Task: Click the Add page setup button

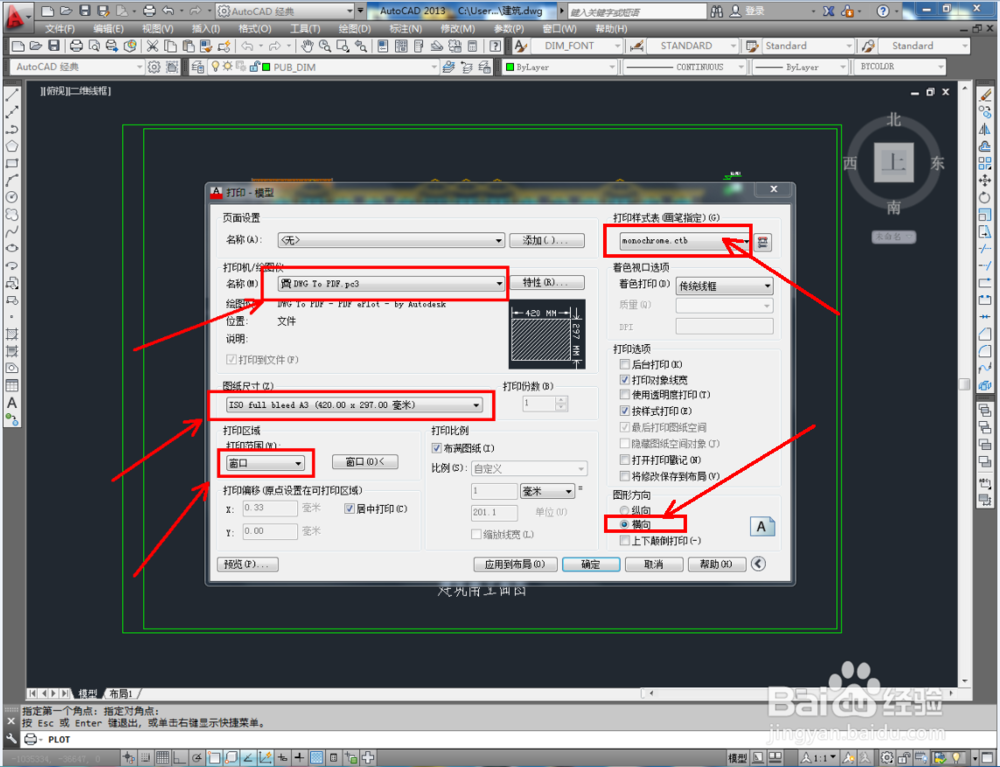Action: [547, 240]
